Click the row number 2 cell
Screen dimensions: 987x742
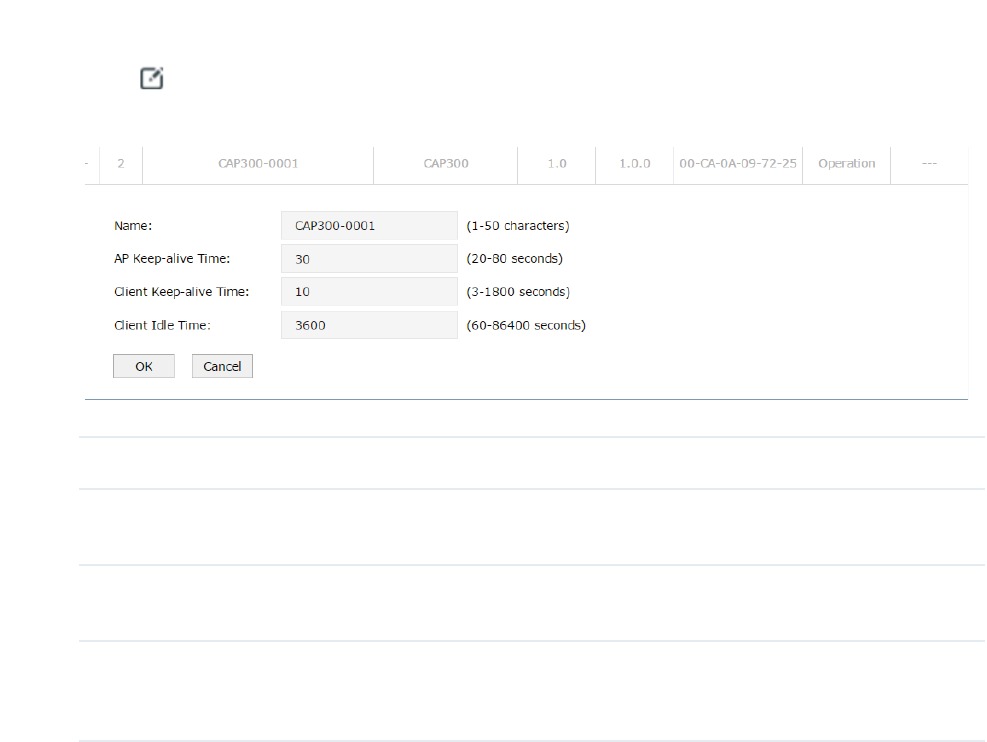121,164
